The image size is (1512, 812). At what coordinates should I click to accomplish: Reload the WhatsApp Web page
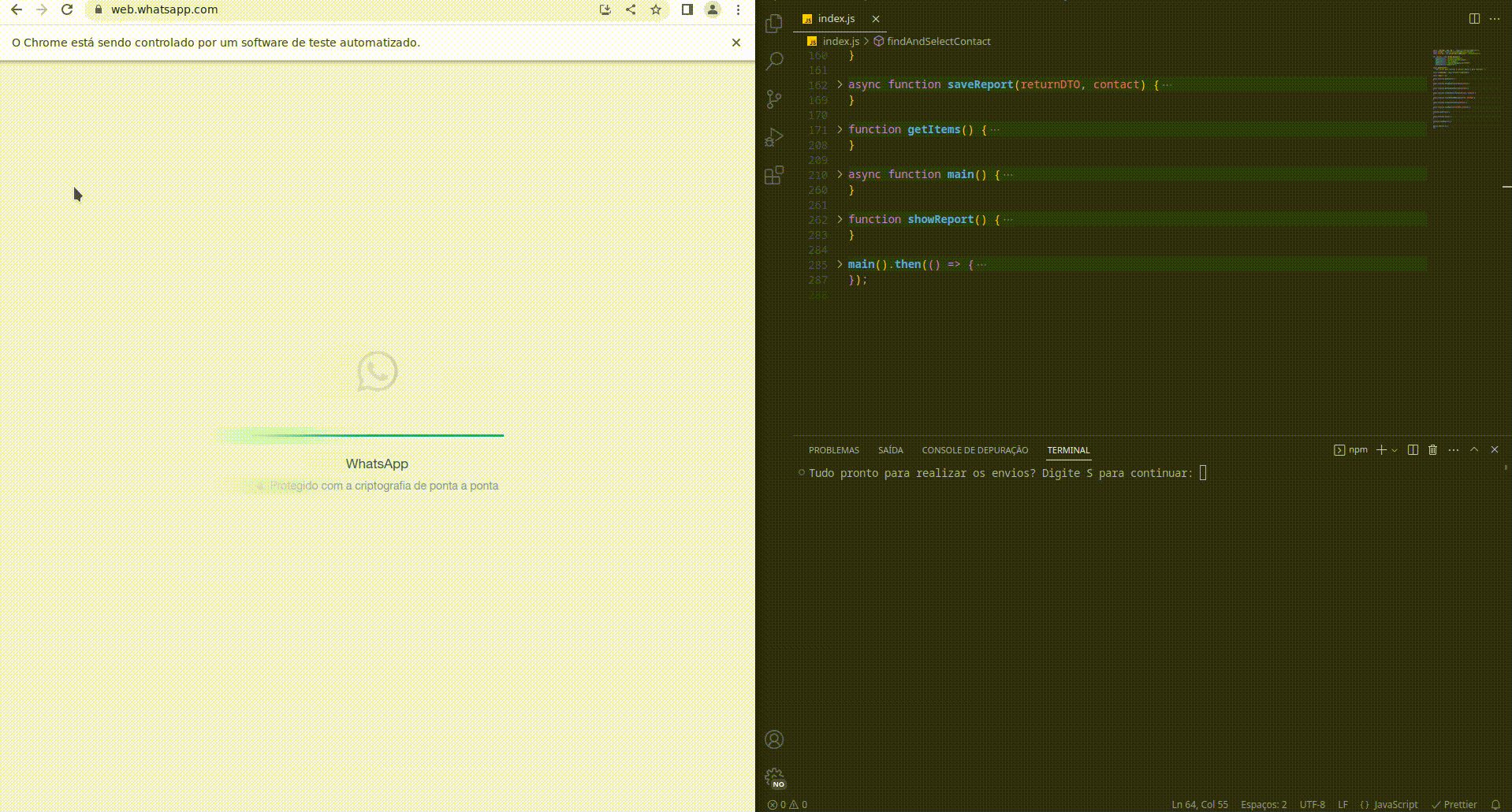tap(67, 9)
